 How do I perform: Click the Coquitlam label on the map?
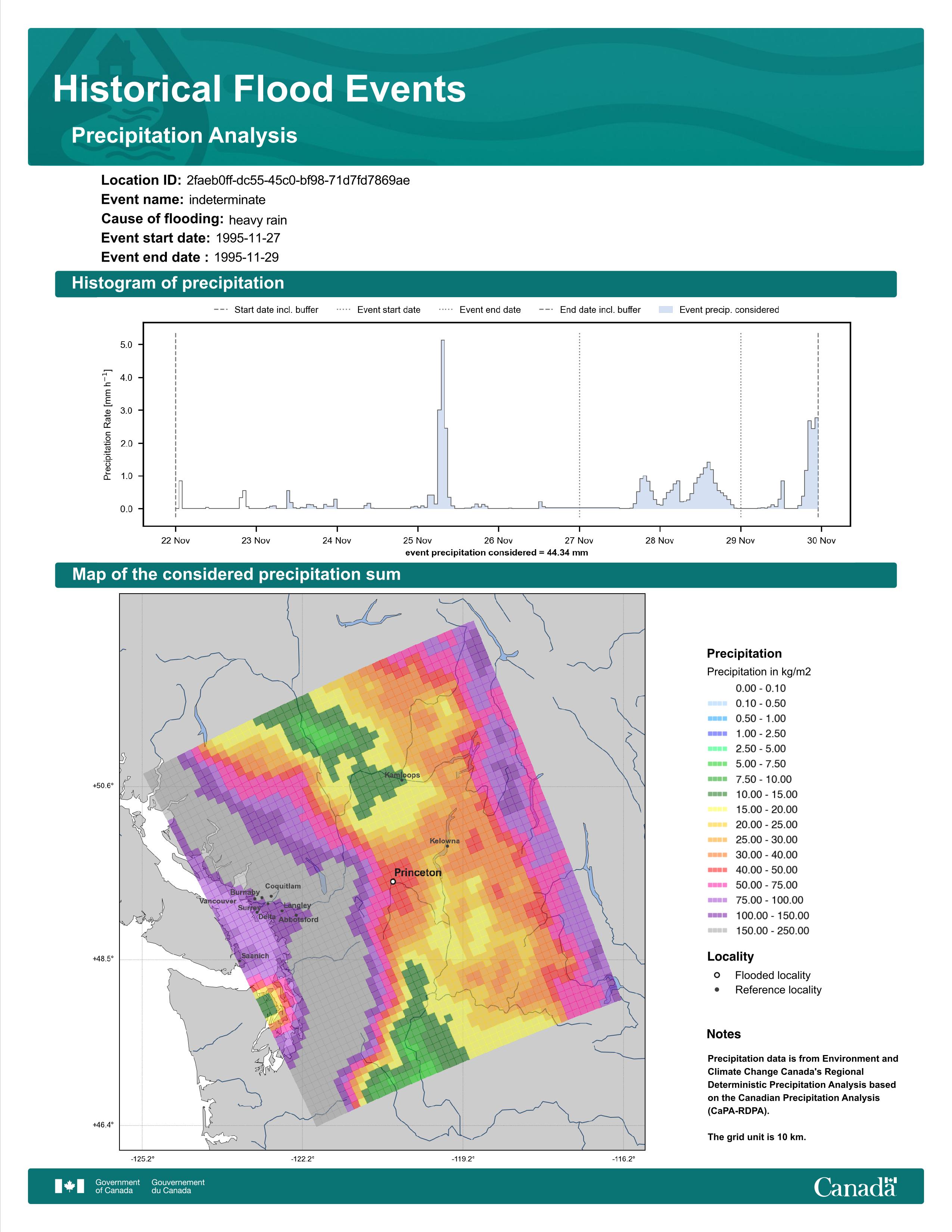(283, 886)
